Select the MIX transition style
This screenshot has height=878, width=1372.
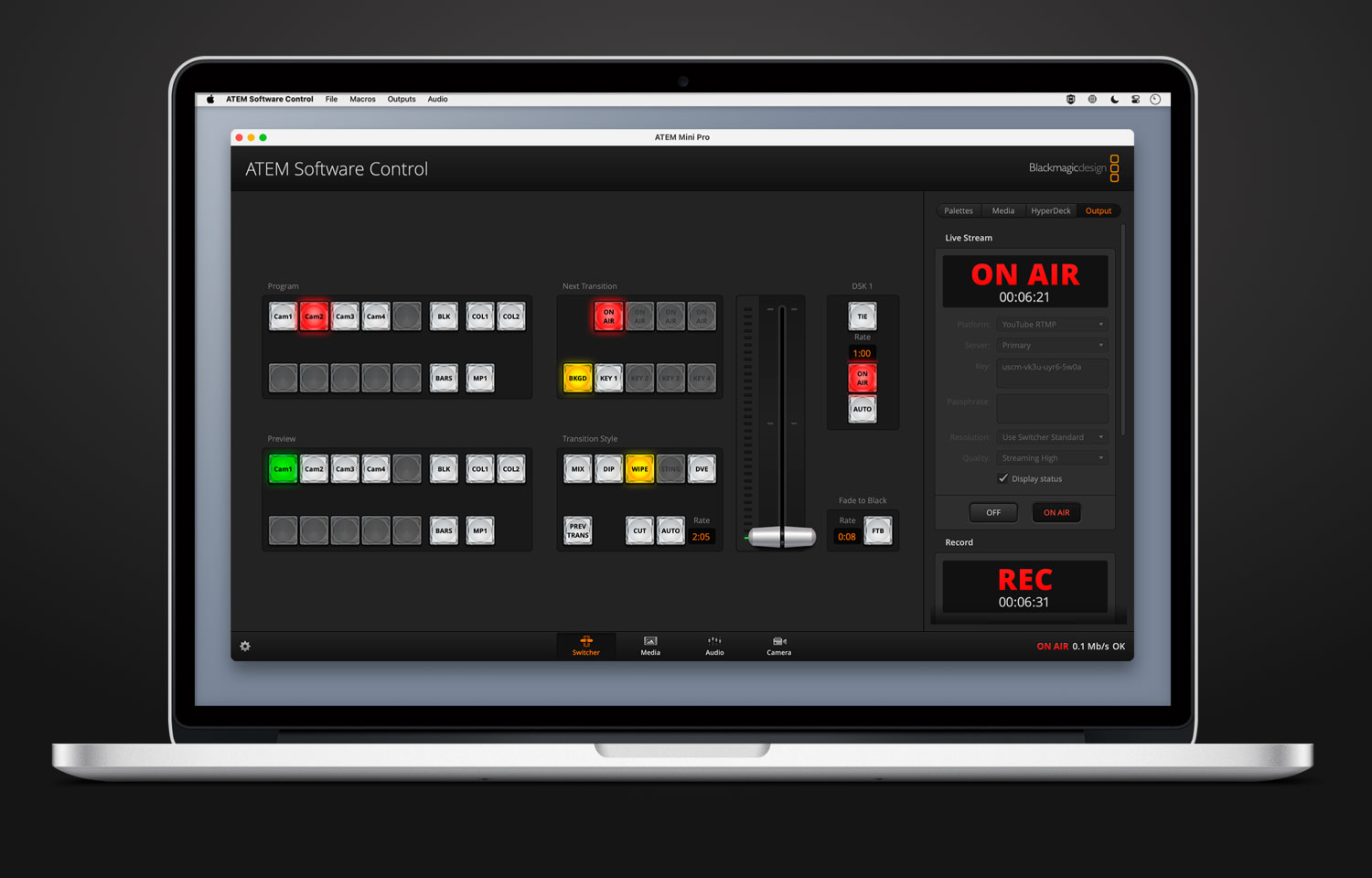[x=577, y=468]
